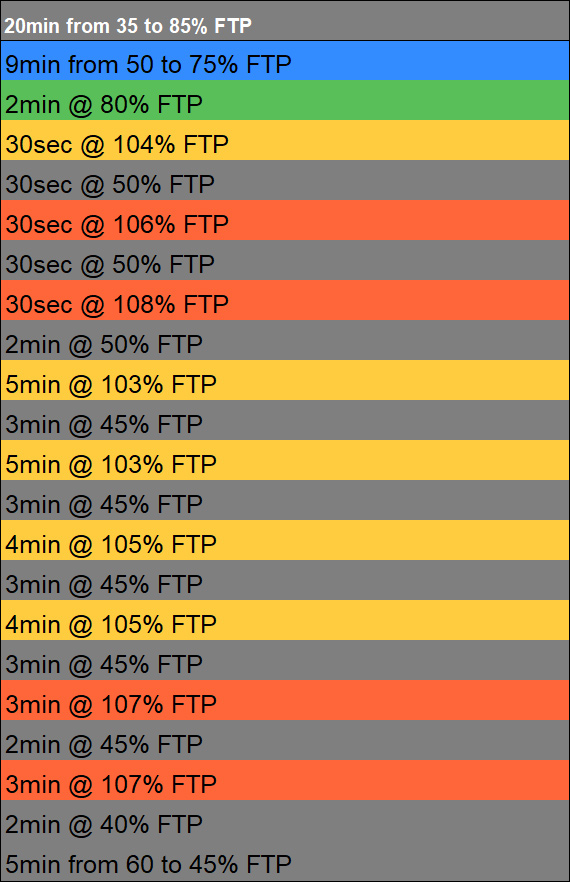Click the first 4min @ 105% FTP interval
Image resolution: width=570 pixels, height=882 pixels.
285,539
